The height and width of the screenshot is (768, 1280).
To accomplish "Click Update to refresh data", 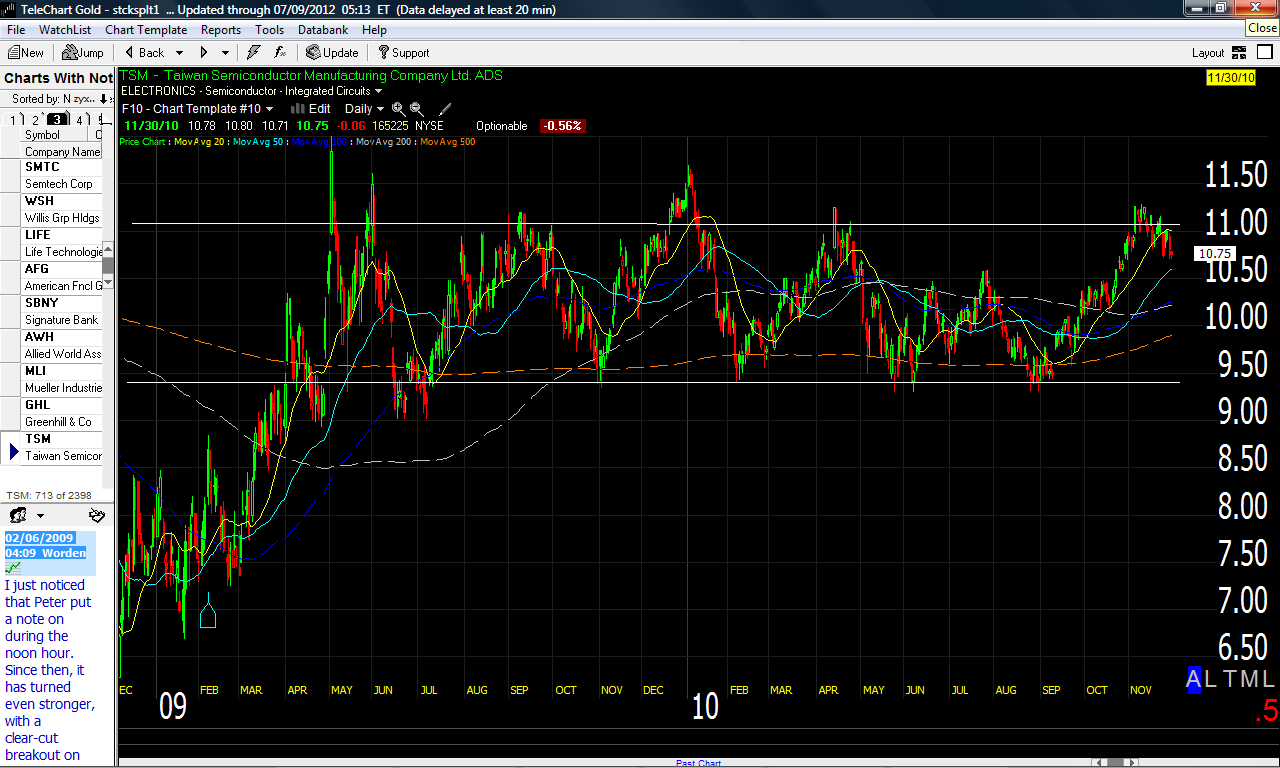I will click(x=332, y=53).
